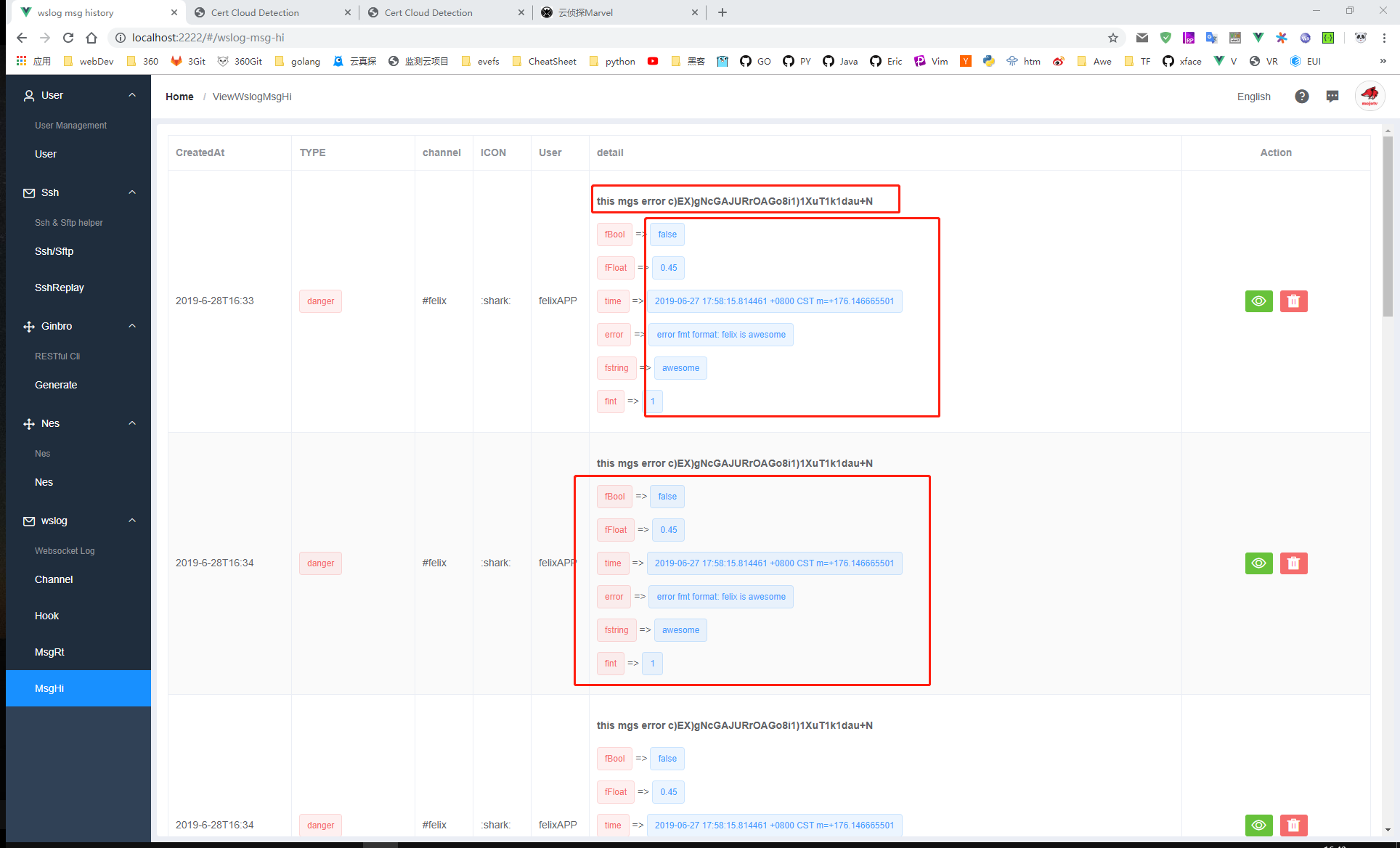Open the apps bookmark shortcut
Screen dimensions: 1400x848
coord(33,61)
